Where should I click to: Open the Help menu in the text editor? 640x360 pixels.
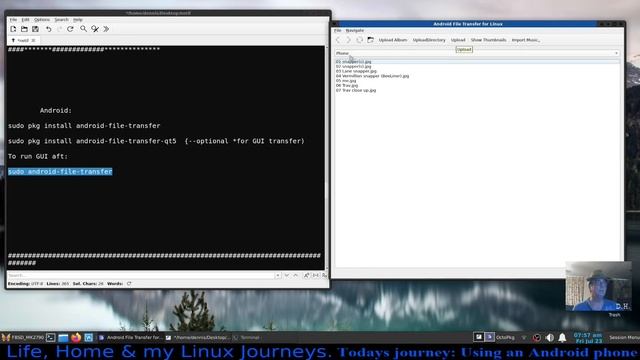pyautogui.click(x=78, y=20)
